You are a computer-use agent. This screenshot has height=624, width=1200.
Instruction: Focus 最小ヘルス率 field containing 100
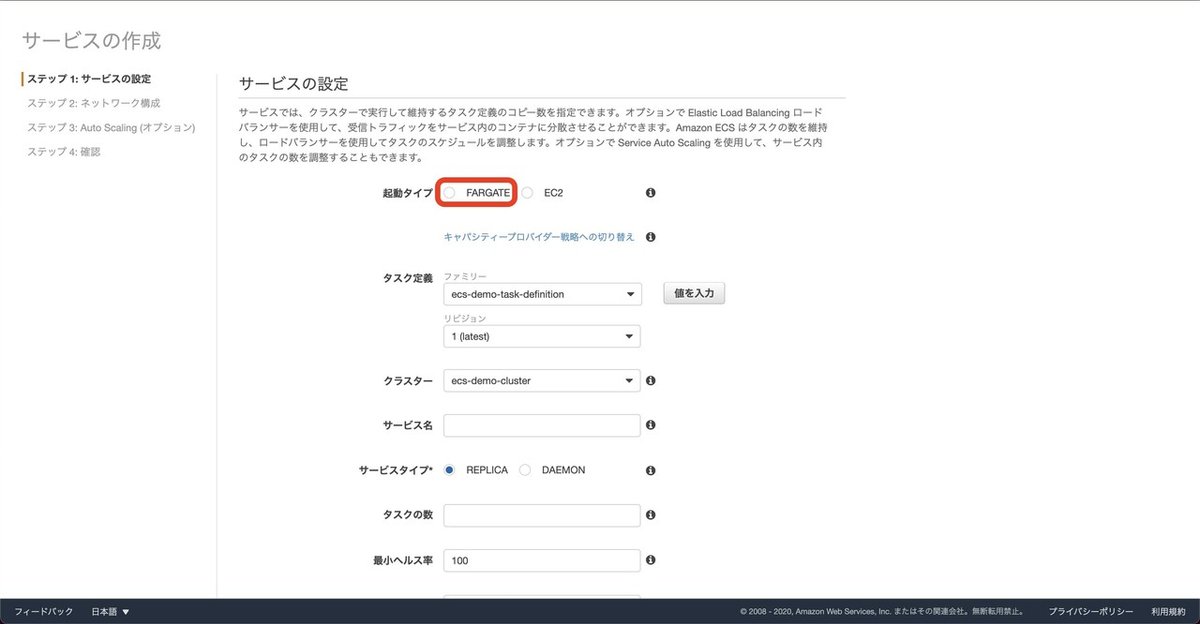542,560
